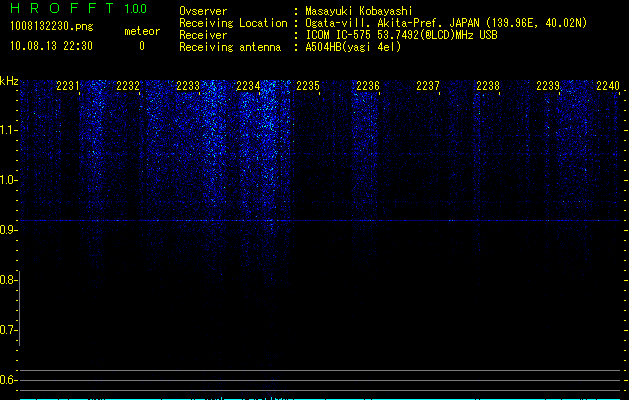Click the 2239 time marker
629x400 pixels.
548,86
